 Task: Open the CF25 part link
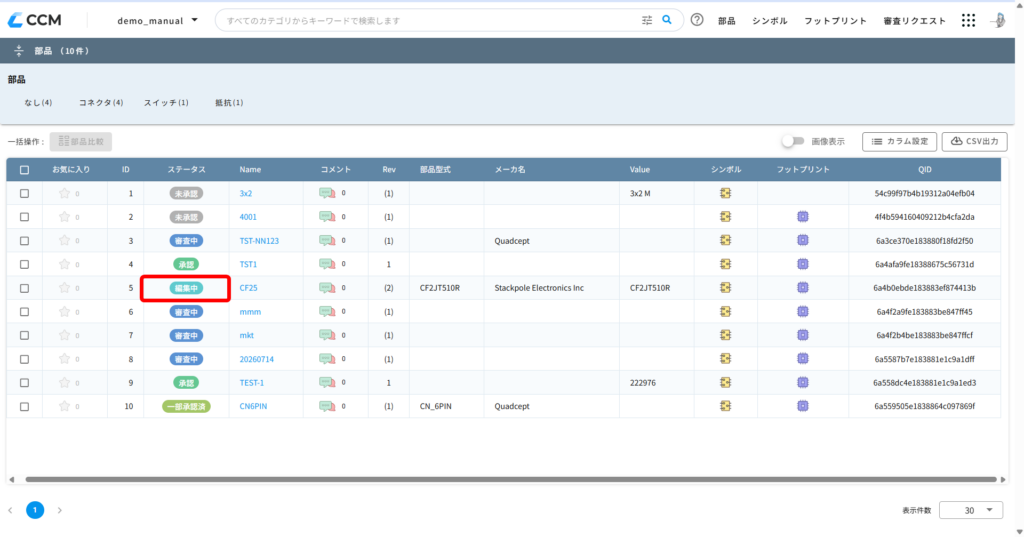tap(248, 288)
